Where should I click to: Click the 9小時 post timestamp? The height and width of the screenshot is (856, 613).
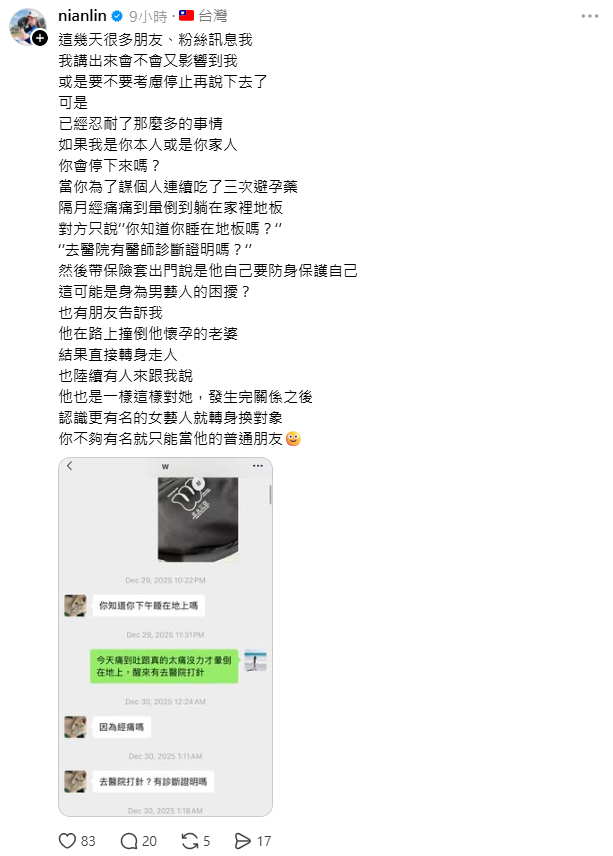tap(148, 16)
